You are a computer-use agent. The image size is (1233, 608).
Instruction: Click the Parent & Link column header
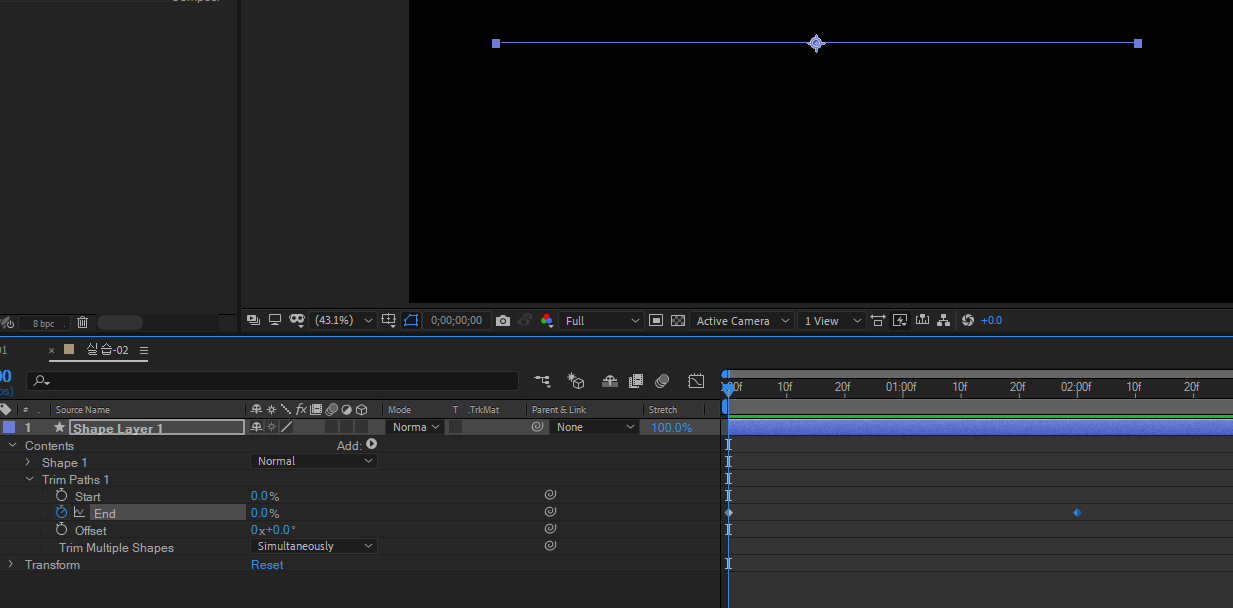559,410
